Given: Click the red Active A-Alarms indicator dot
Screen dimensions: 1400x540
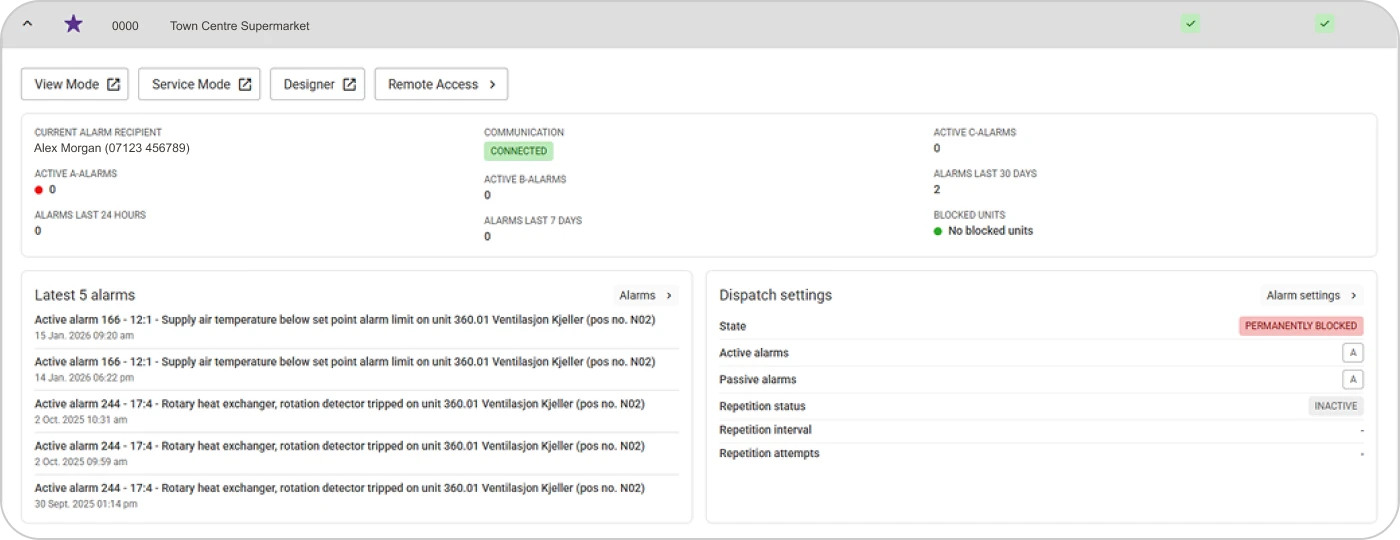Looking at the screenshot, I should click(x=39, y=190).
